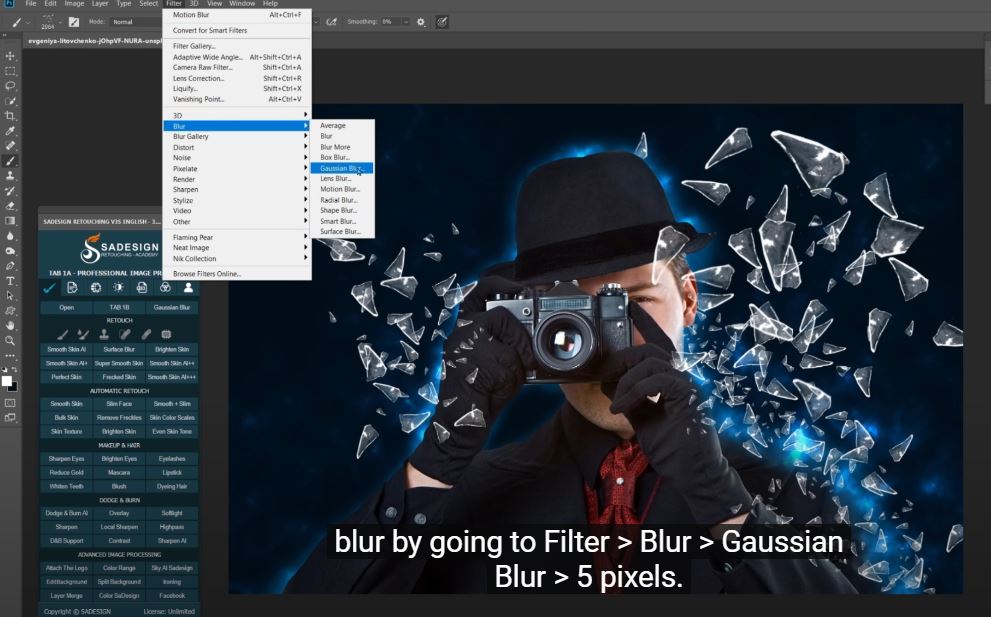Open the smoothing options gear
The height and width of the screenshot is (617, 991).
420,21
